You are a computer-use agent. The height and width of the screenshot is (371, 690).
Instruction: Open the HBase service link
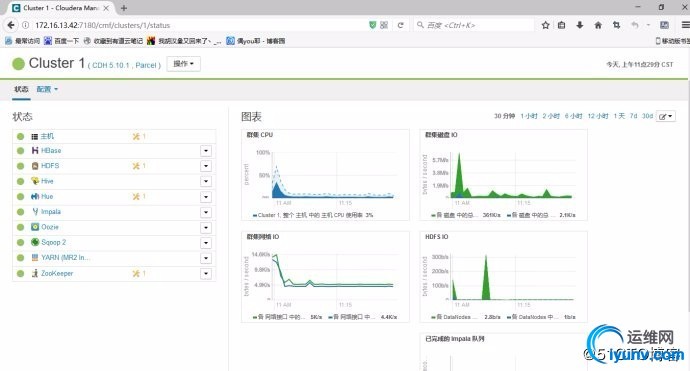(51, 151)
